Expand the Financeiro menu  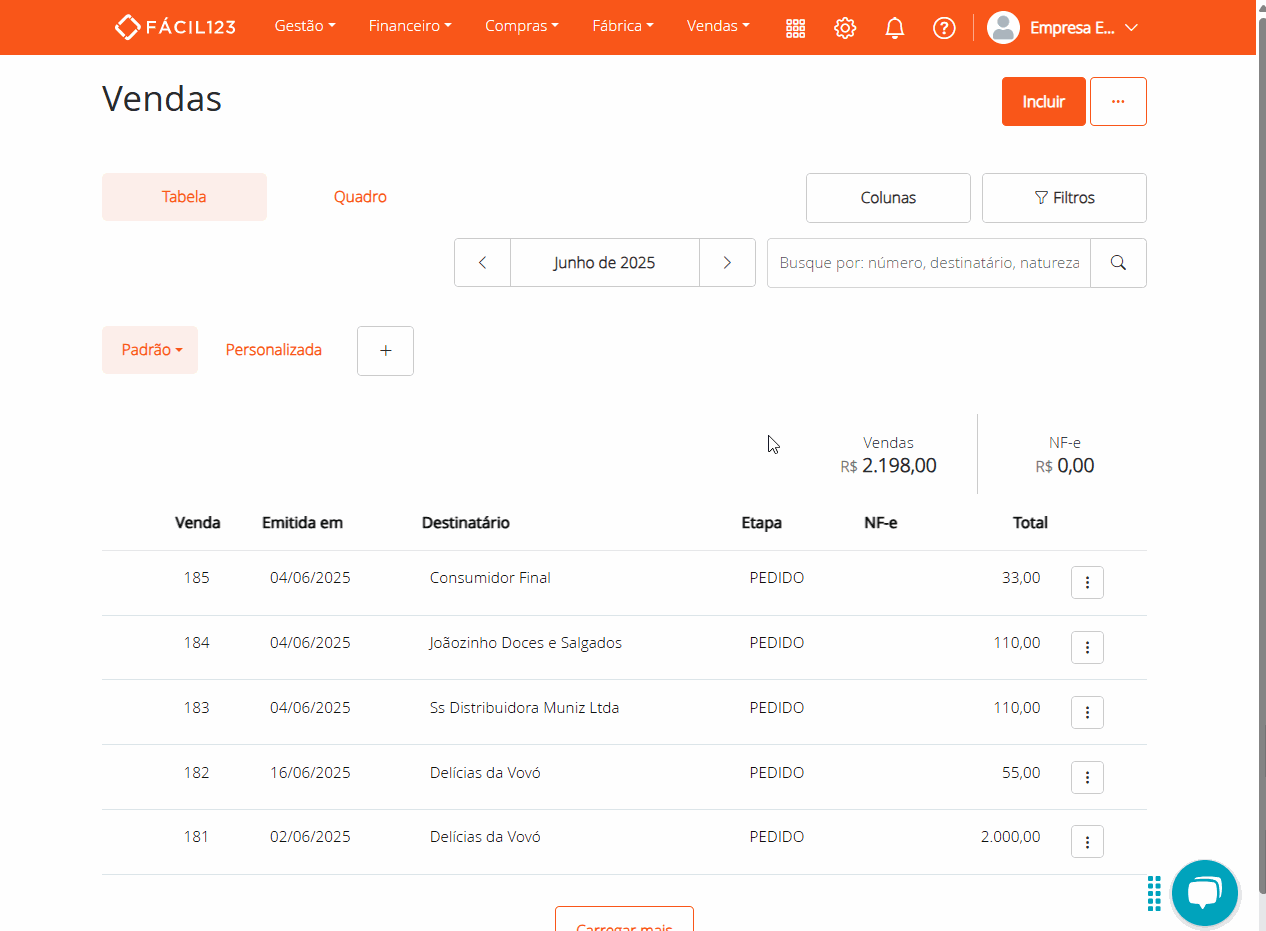coord(410,27)
